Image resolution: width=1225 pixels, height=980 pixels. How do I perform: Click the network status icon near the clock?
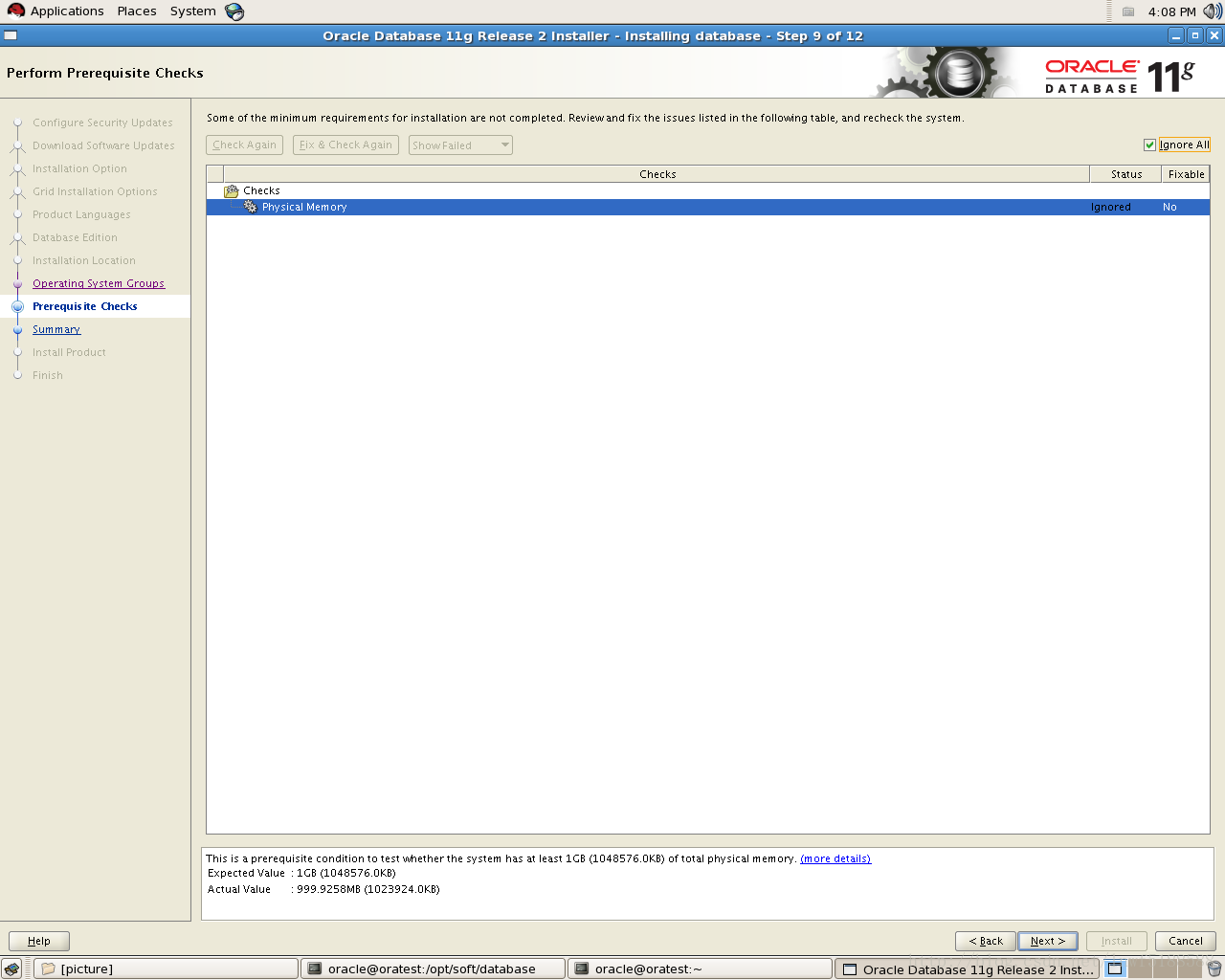pyautogui.click(x=1128, y=11)
